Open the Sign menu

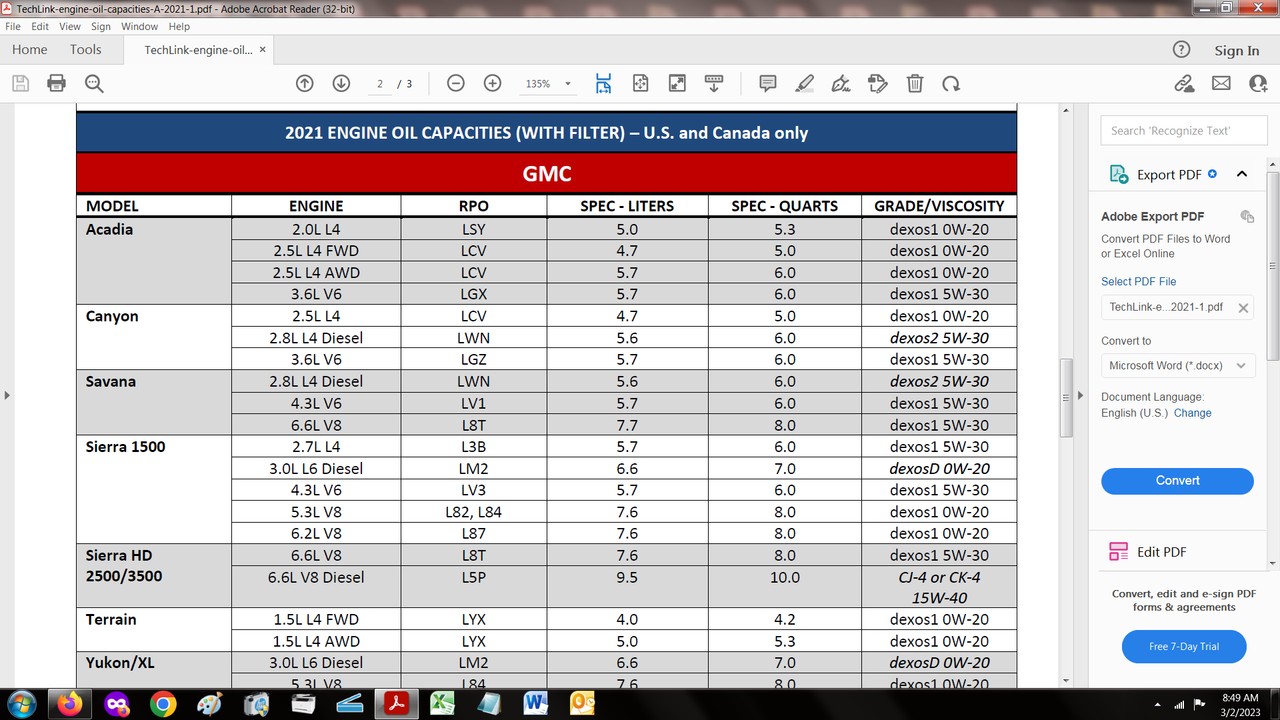click(101, 27)
